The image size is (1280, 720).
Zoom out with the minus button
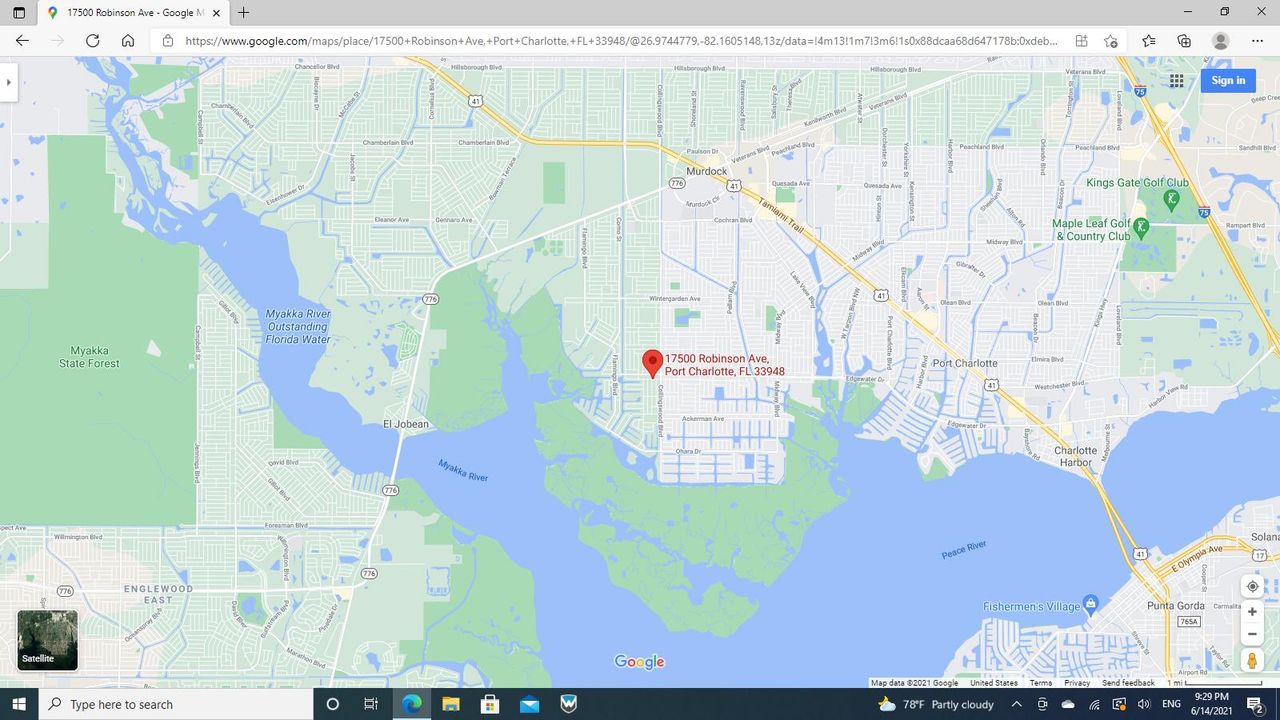(x=1252, y=634)
